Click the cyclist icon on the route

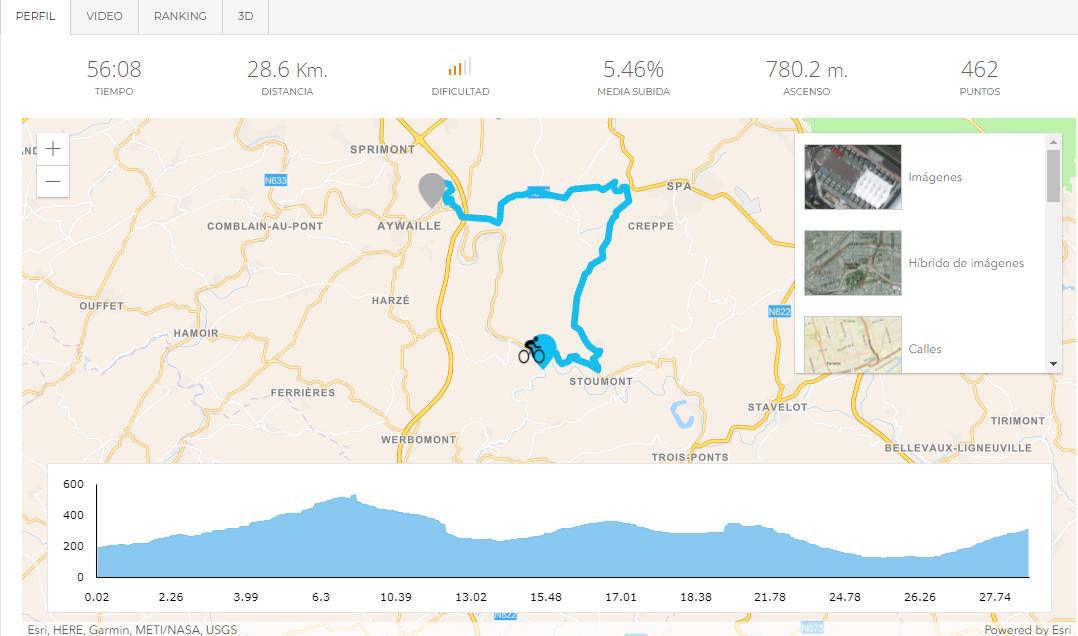531,351
